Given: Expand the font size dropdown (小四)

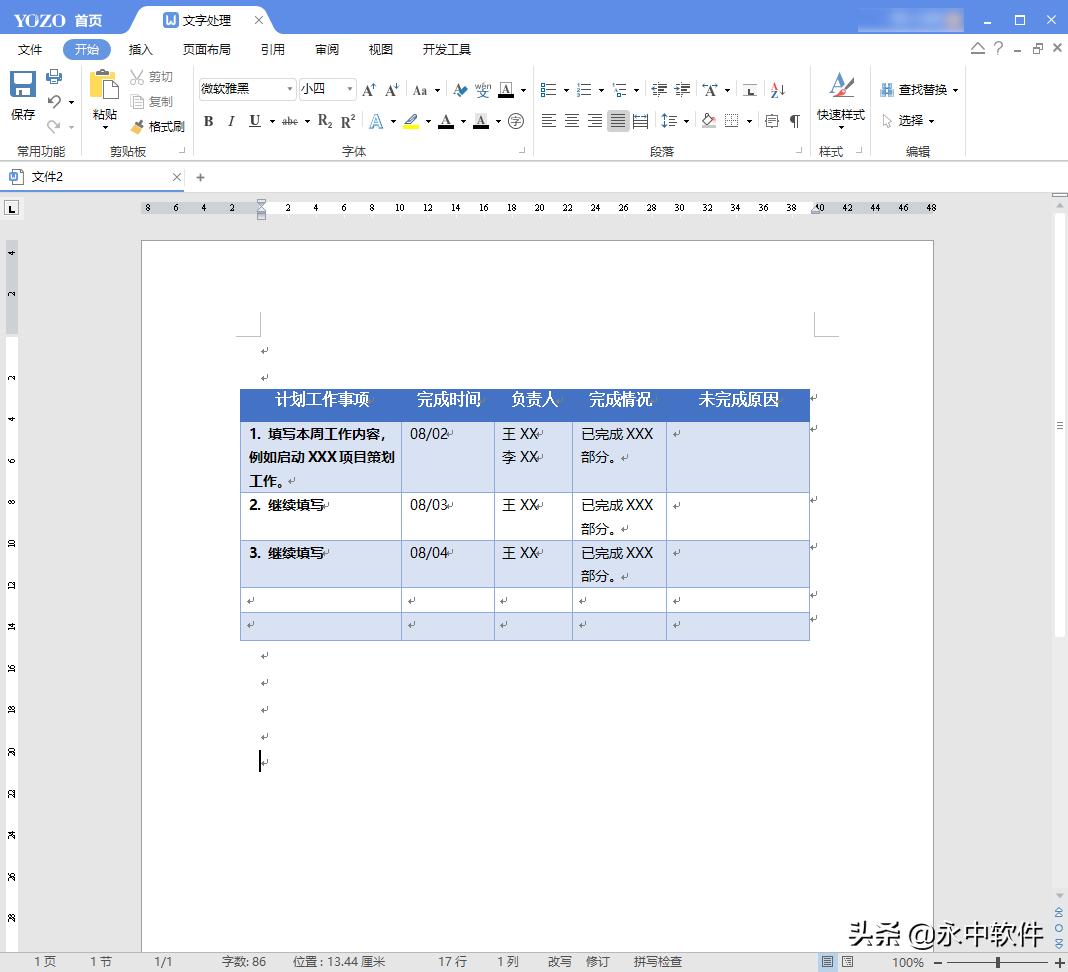Looking at the screenshot, I should point(350,90).
